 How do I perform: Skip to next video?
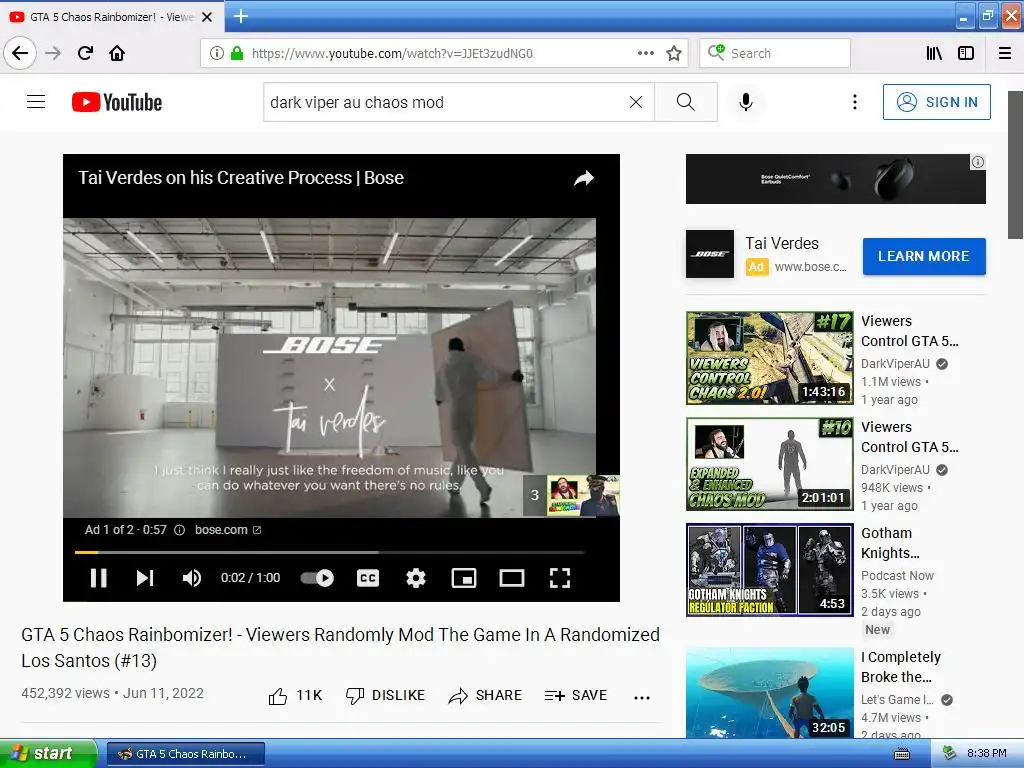coord(144,578)
